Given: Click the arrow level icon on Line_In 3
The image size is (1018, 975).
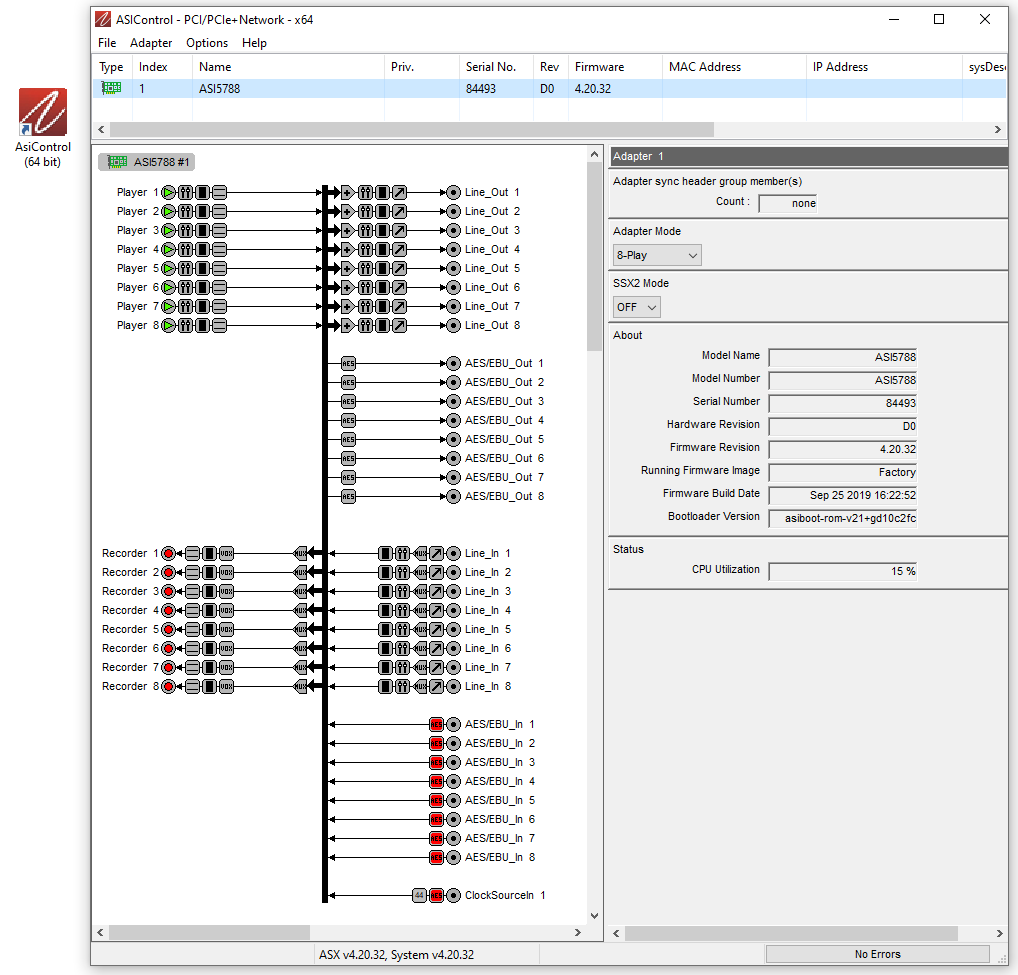Looking at the screenshot, I should pyautogui.click(x=436, y=591).
